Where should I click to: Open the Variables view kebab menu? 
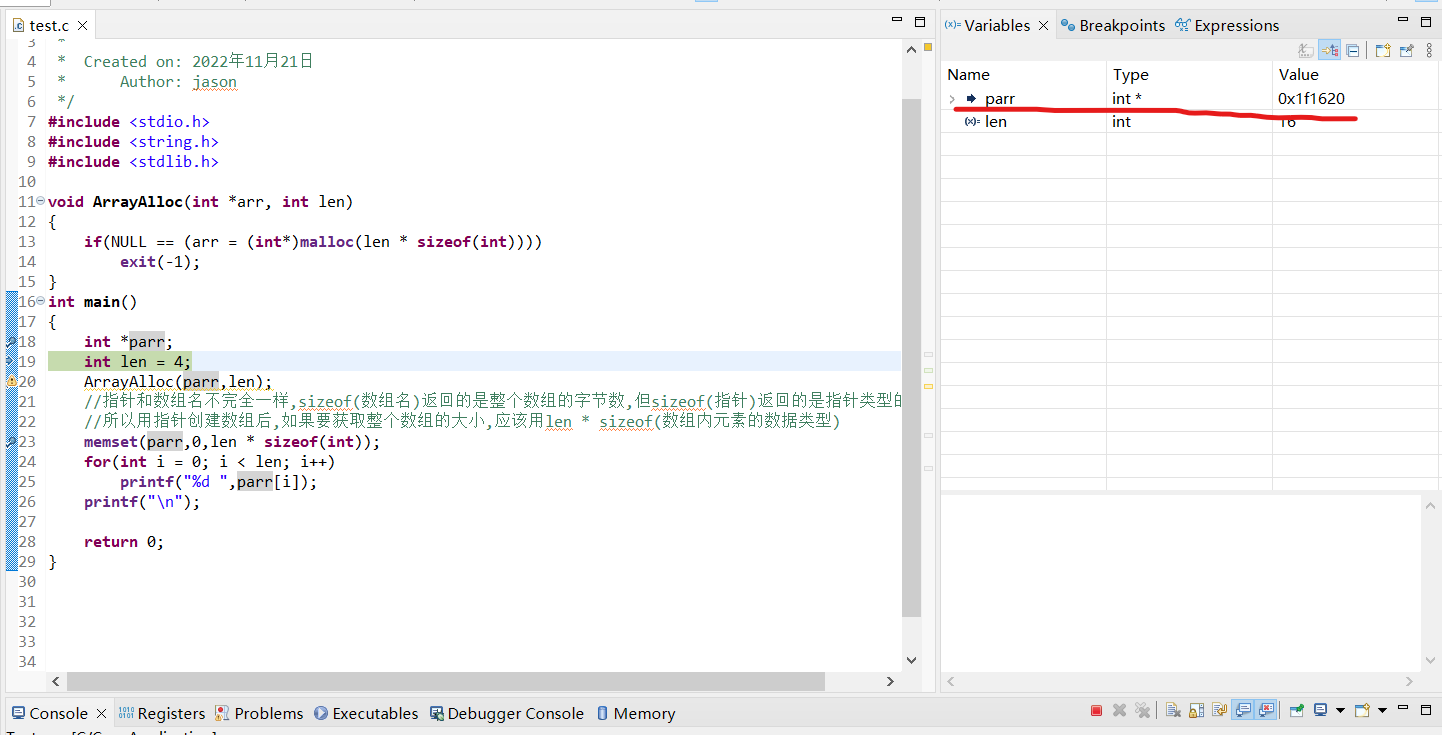coord(1429,50)
